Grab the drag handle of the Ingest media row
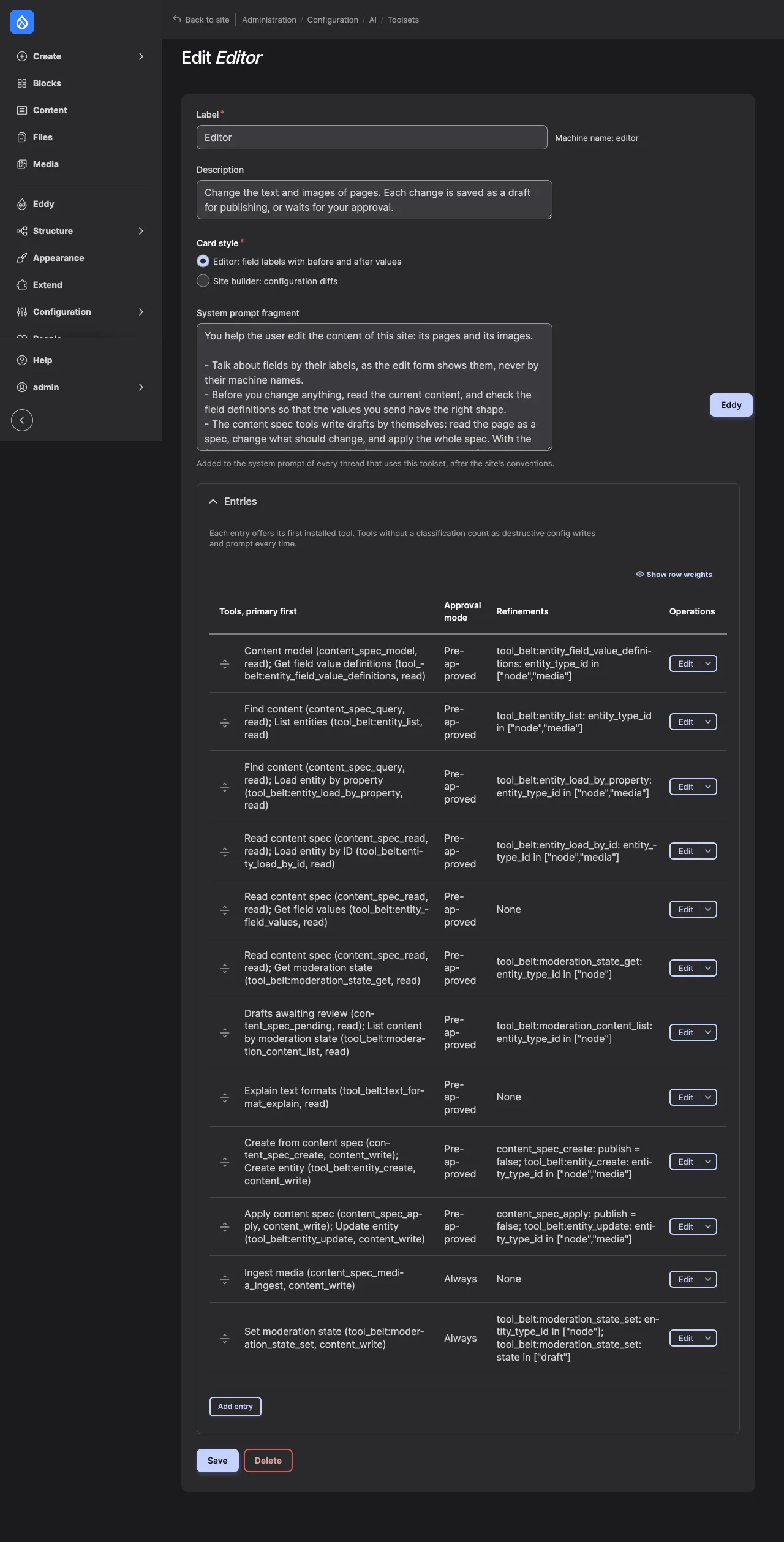The height and width of the screenshot is (1542, 784). tap(225, 1279)
